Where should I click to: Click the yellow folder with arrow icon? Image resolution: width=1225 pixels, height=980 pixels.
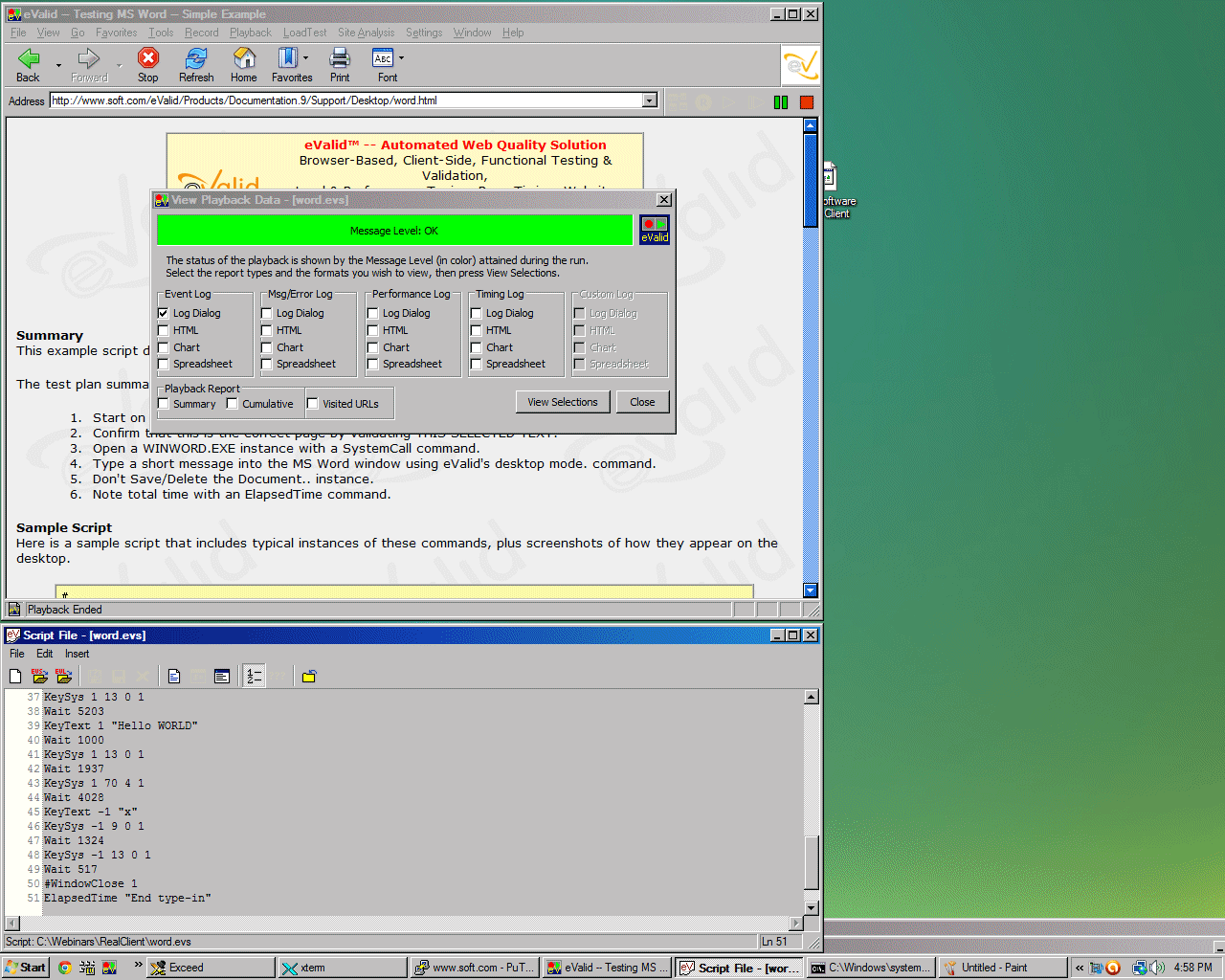(x=309, y=677)
